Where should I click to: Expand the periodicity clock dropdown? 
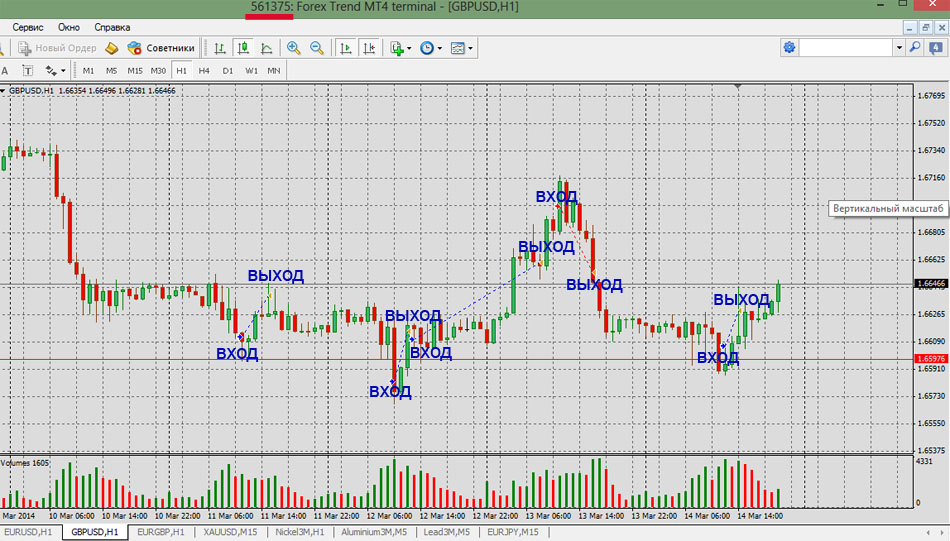(x=431, y=48)
